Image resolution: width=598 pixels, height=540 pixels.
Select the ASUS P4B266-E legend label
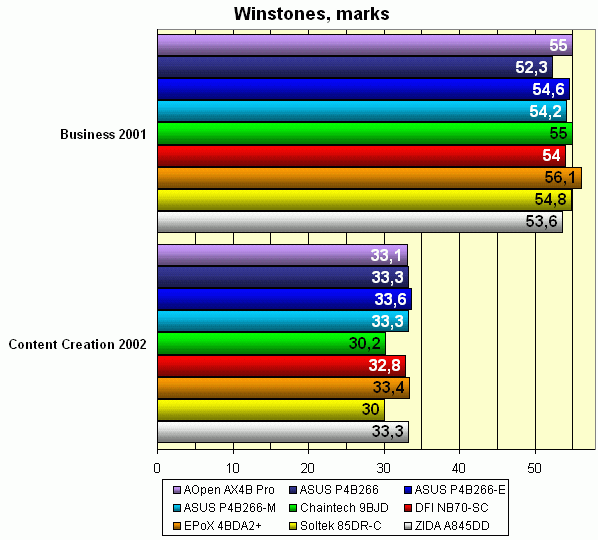point(460,490)
